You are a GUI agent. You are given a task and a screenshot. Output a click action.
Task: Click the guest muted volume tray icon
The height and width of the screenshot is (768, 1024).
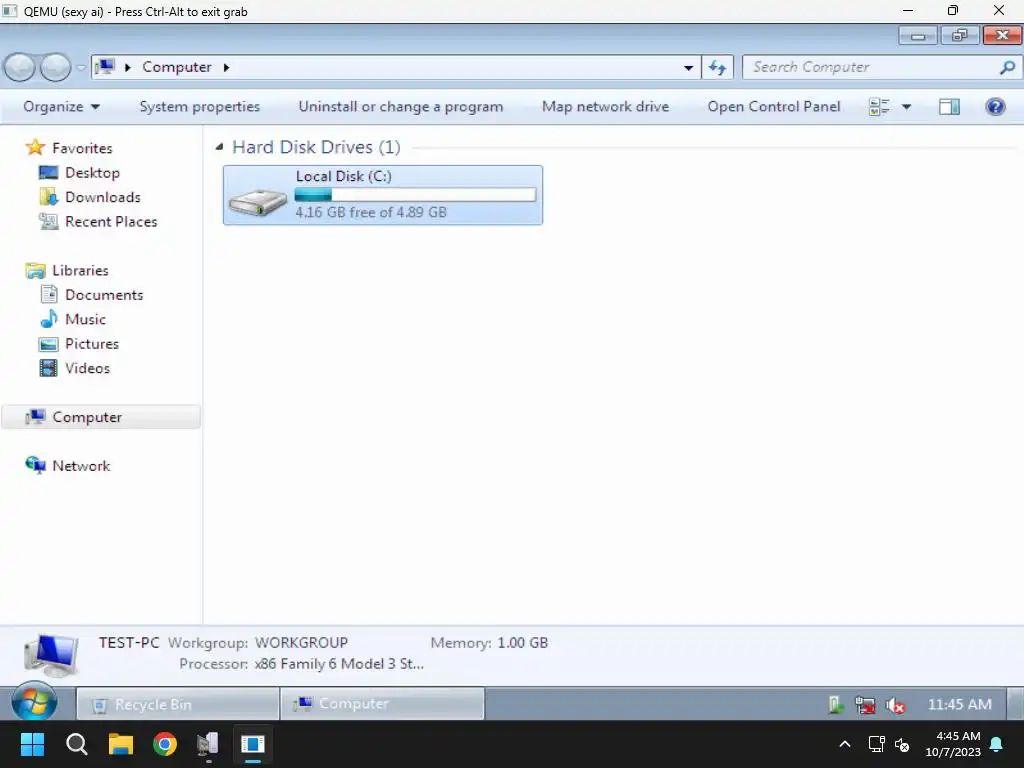(x=895, y=705)
